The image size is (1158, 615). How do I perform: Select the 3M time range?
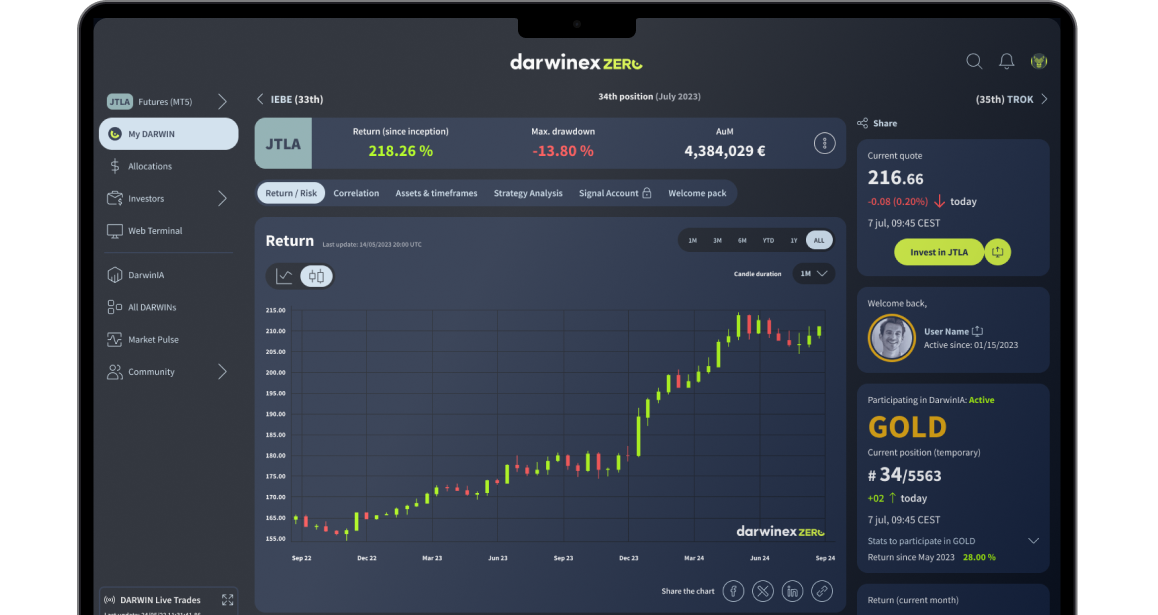point(717,241)
